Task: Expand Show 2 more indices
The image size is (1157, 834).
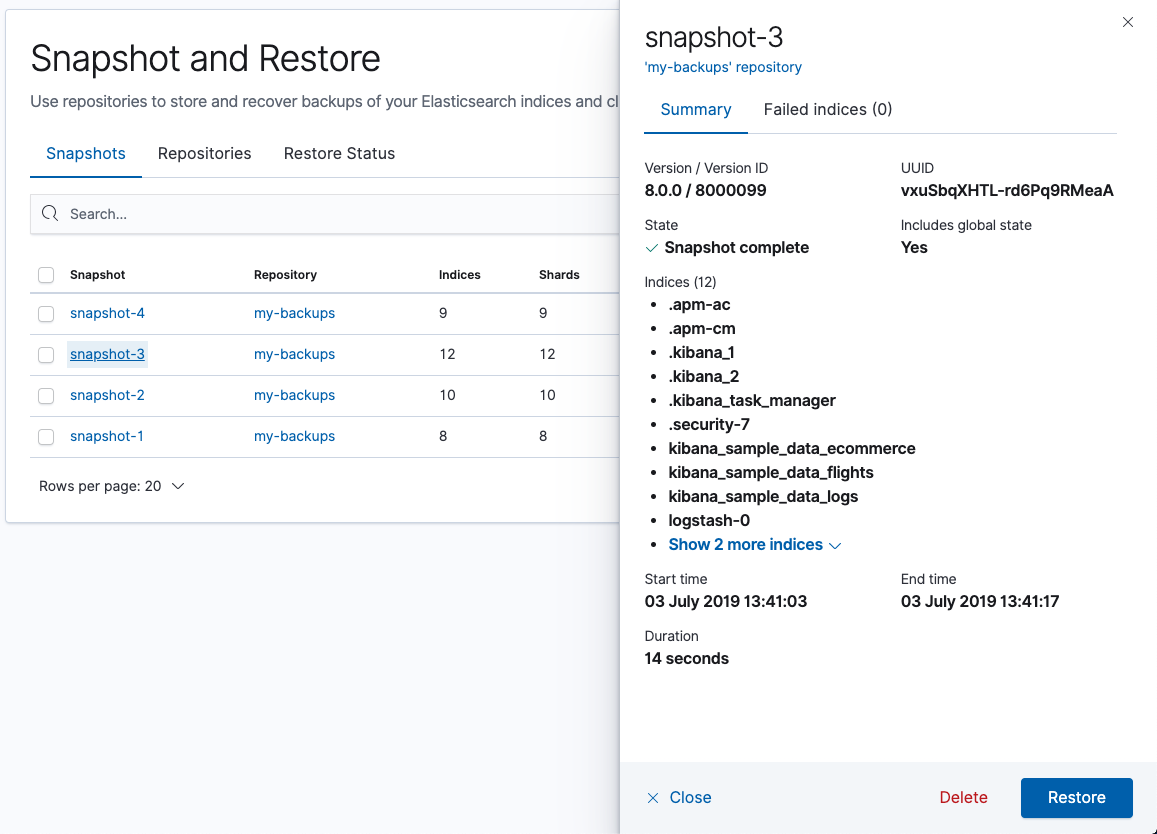Action: point(746,543)
